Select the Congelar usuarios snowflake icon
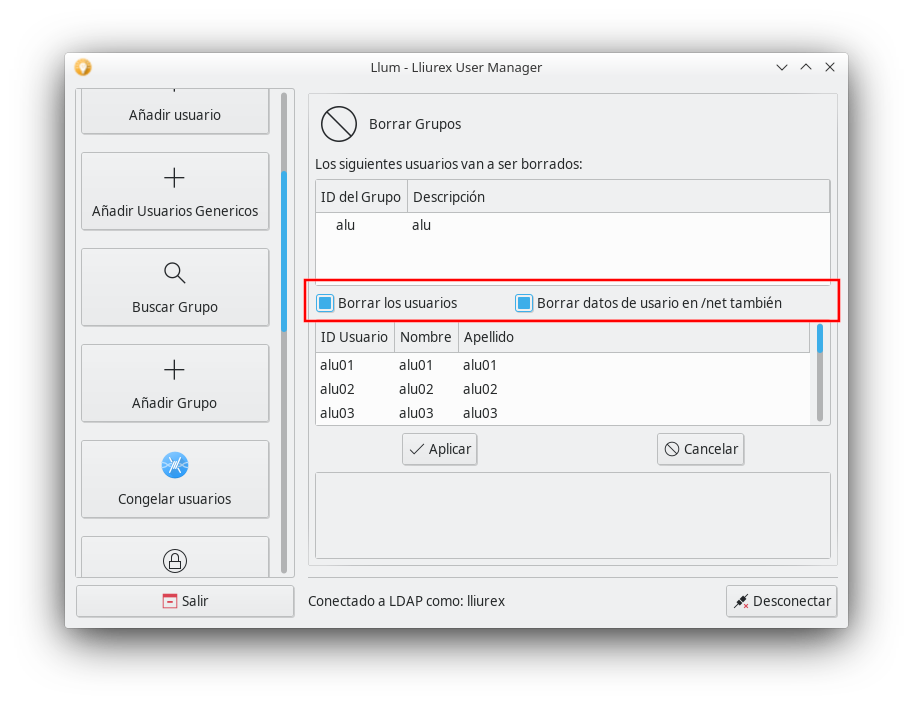 pos(174,465)
